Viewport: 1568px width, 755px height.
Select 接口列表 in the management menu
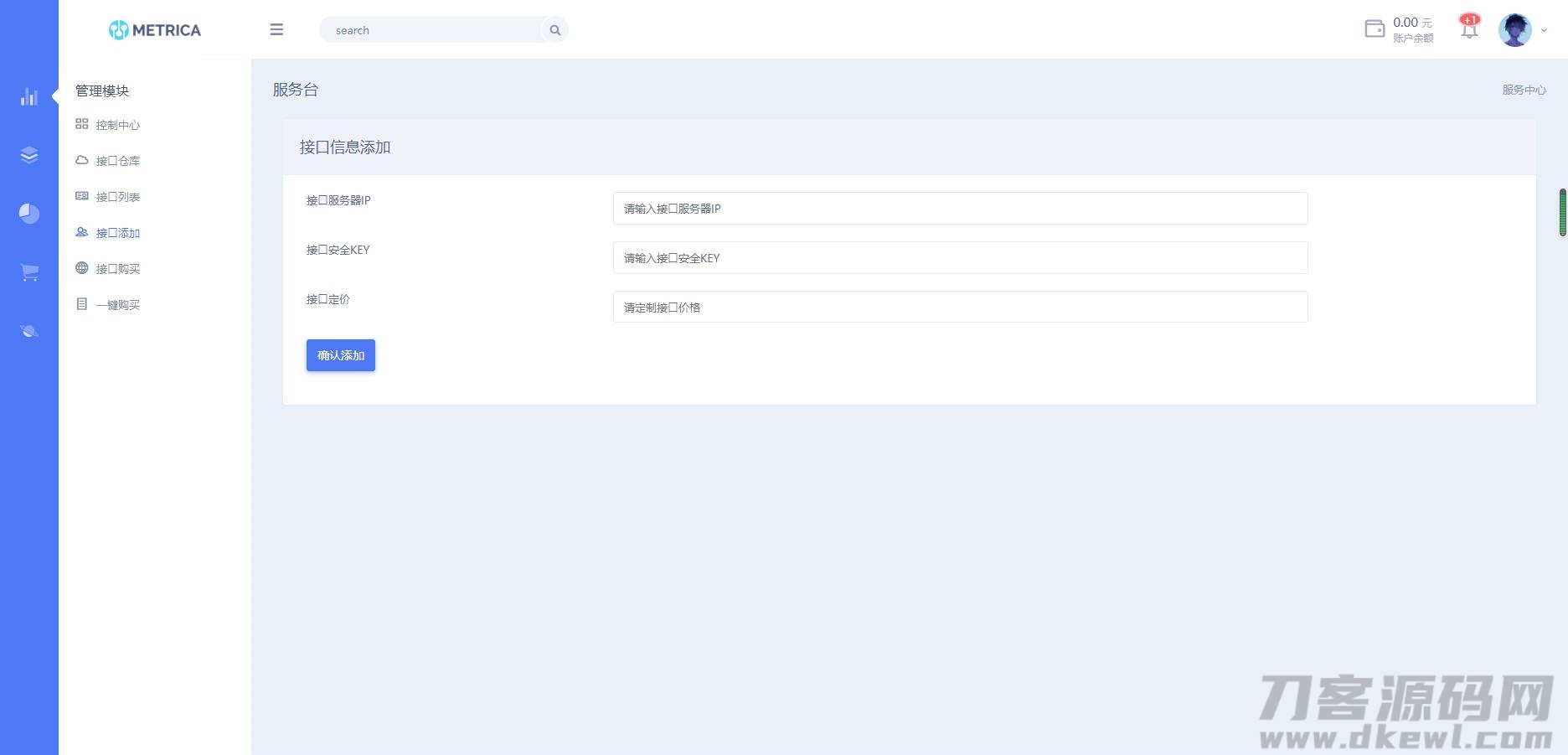point(117,196)
